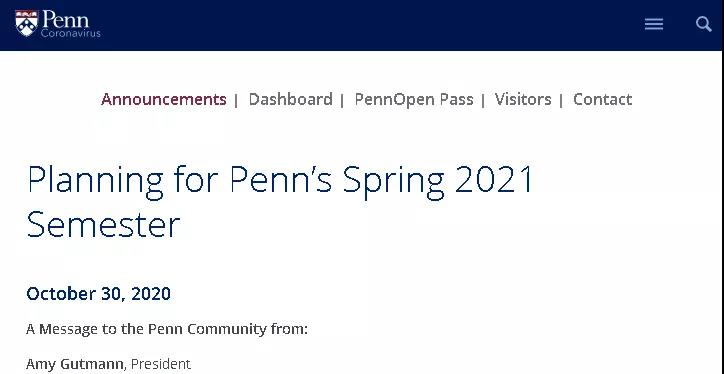Image resolution: width=724 pixels, height=374 pixels.
Task: Click the search magnifier icon
Action: (704, 24)
